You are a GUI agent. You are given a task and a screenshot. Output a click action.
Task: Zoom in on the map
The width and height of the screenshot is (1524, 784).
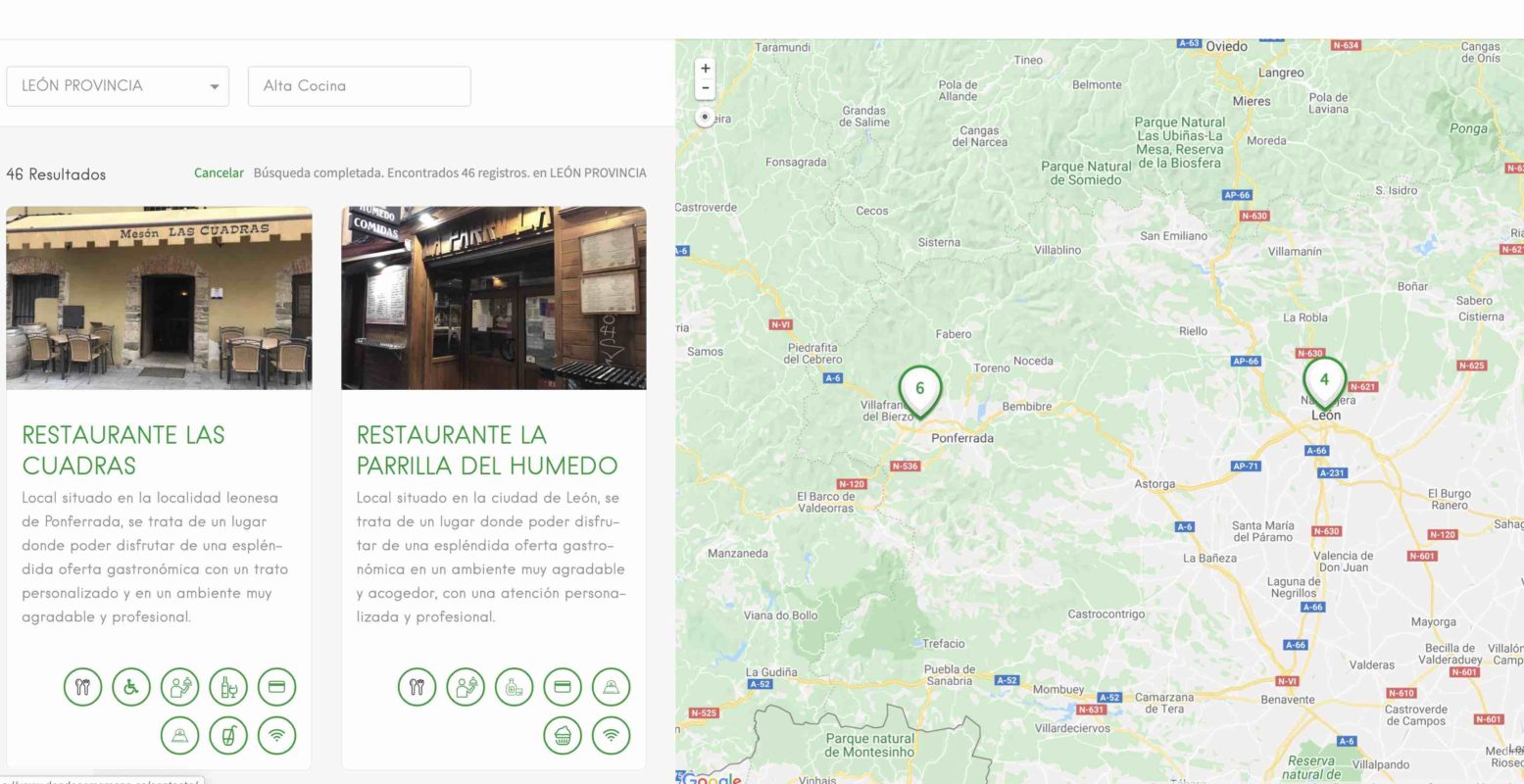[706, 69]
